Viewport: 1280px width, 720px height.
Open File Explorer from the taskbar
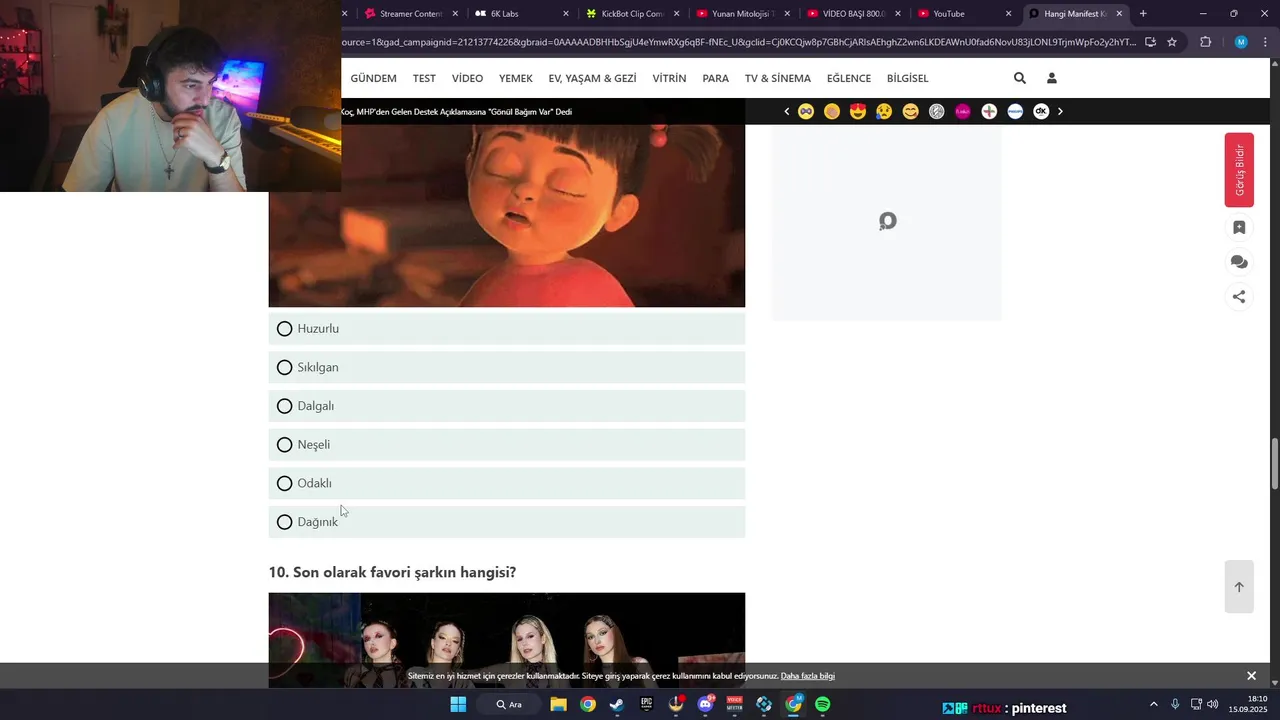(558, 704)
